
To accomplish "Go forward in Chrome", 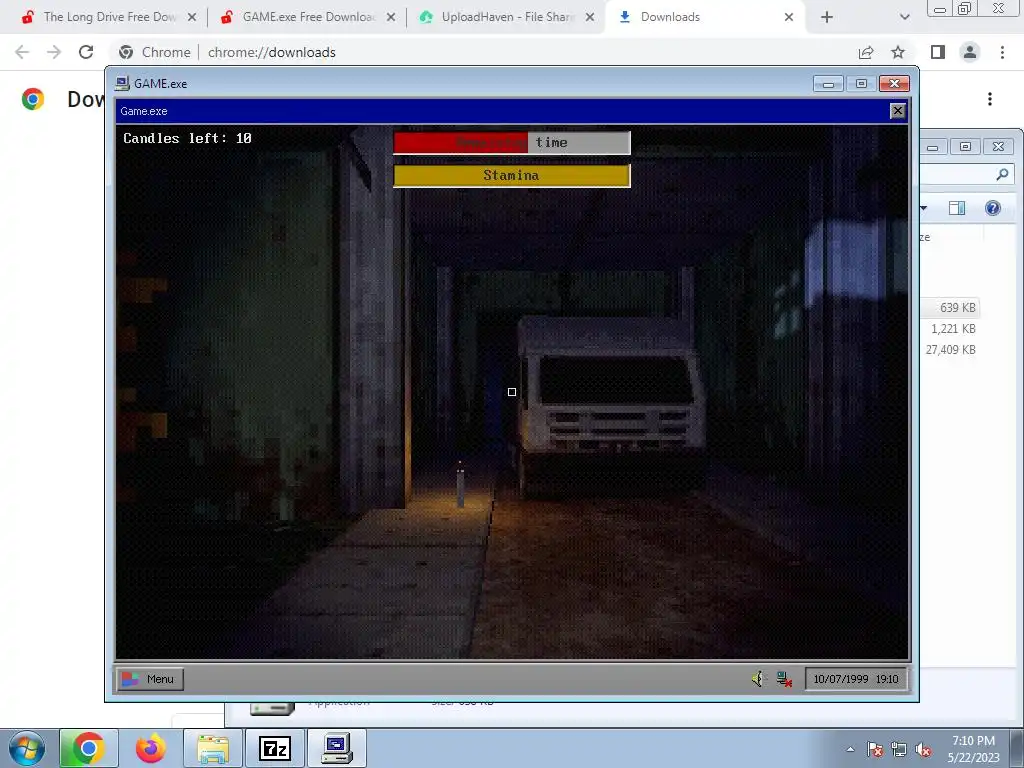I will click(54, 52).
